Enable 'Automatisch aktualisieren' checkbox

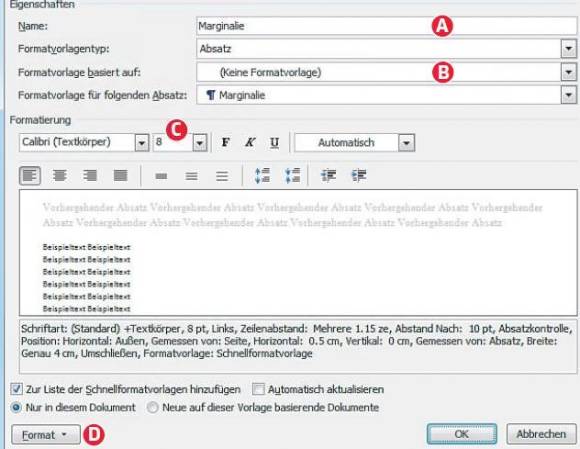[258, 389]
